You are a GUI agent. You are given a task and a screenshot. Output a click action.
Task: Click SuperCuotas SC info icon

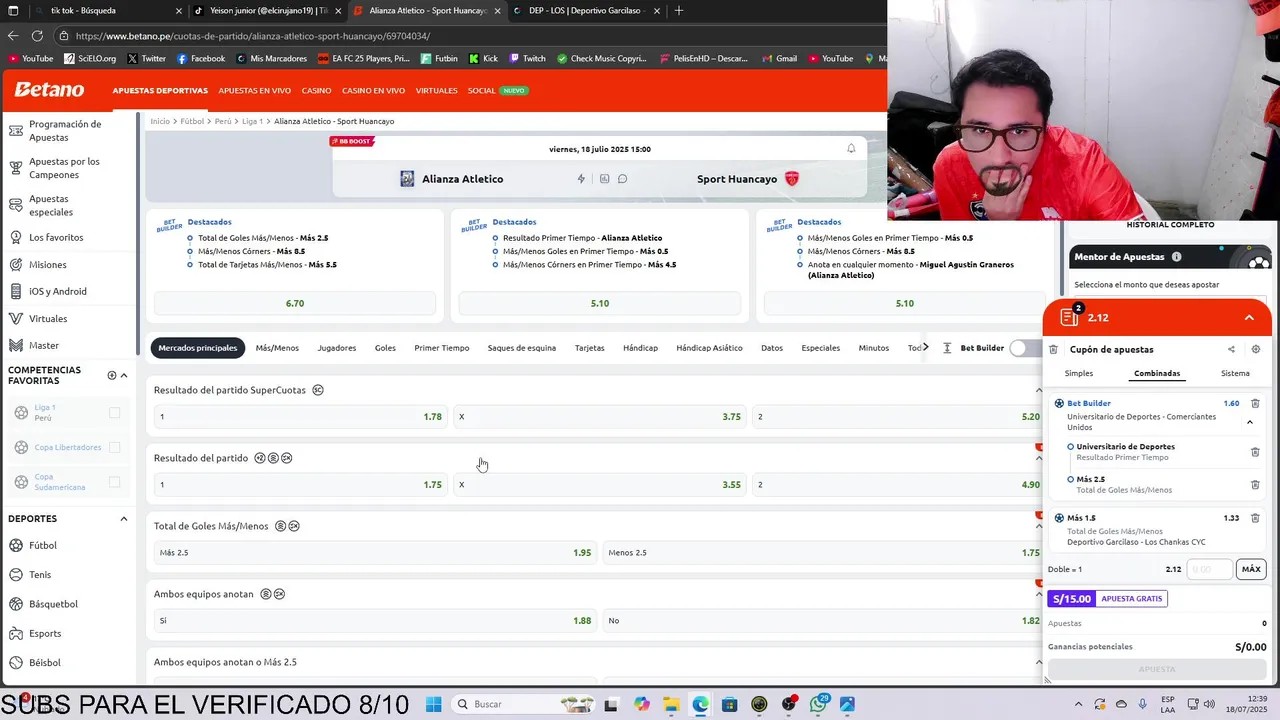[x=318, y=390]
